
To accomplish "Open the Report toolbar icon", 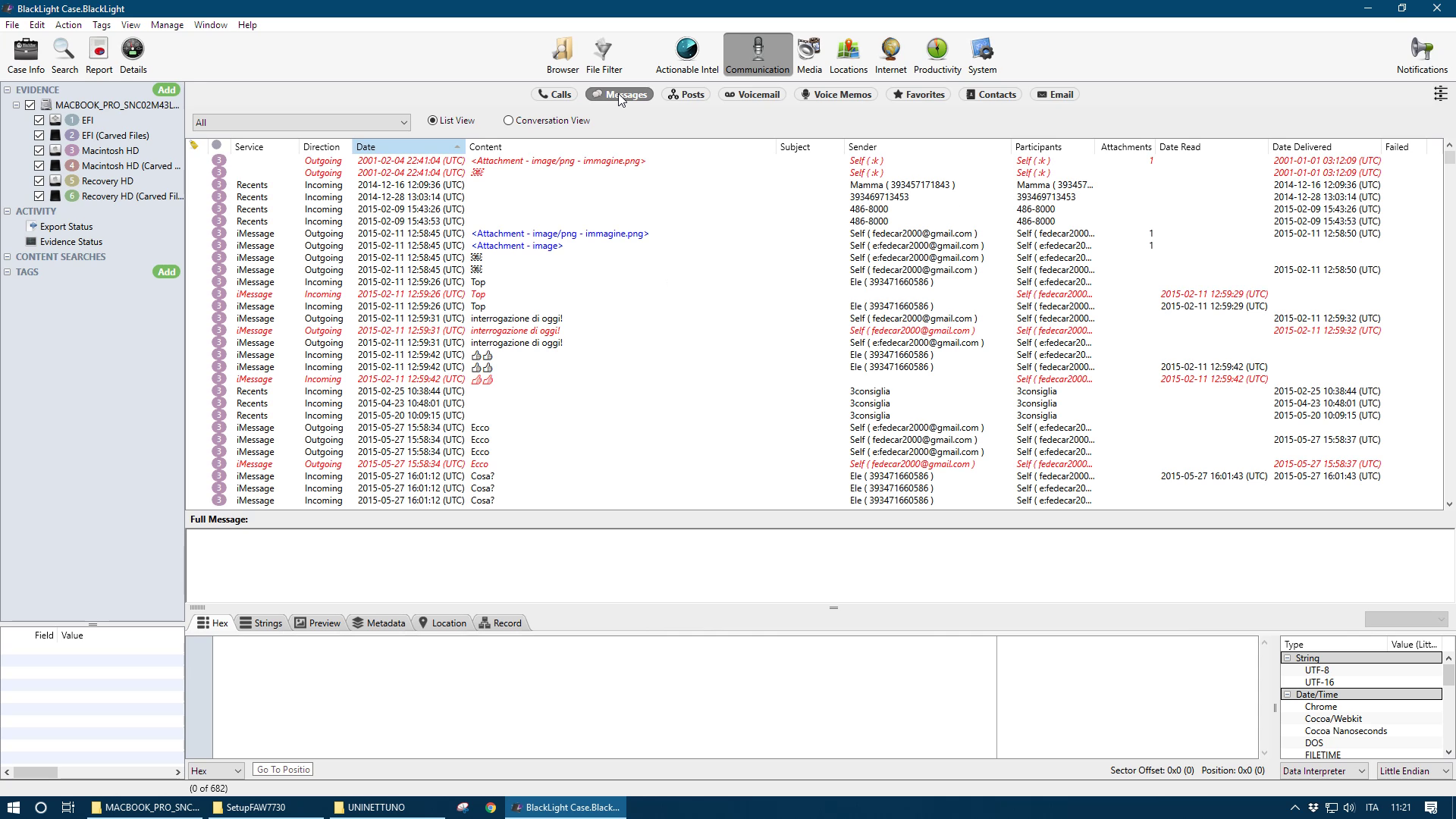I will click(x=99, y=56).
